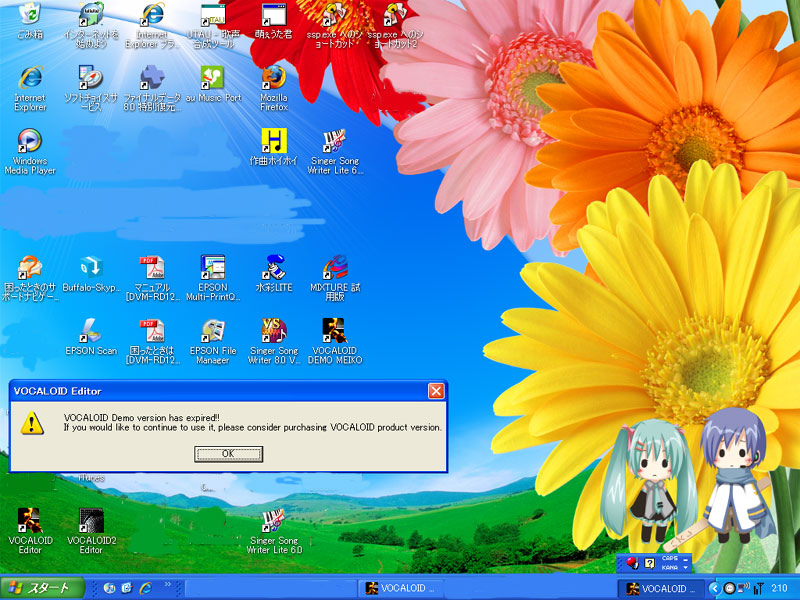Select the 困ったときは [DVM-RD12.. PDF icon
The width and height of the screenshot is (800, 600).
152,341
